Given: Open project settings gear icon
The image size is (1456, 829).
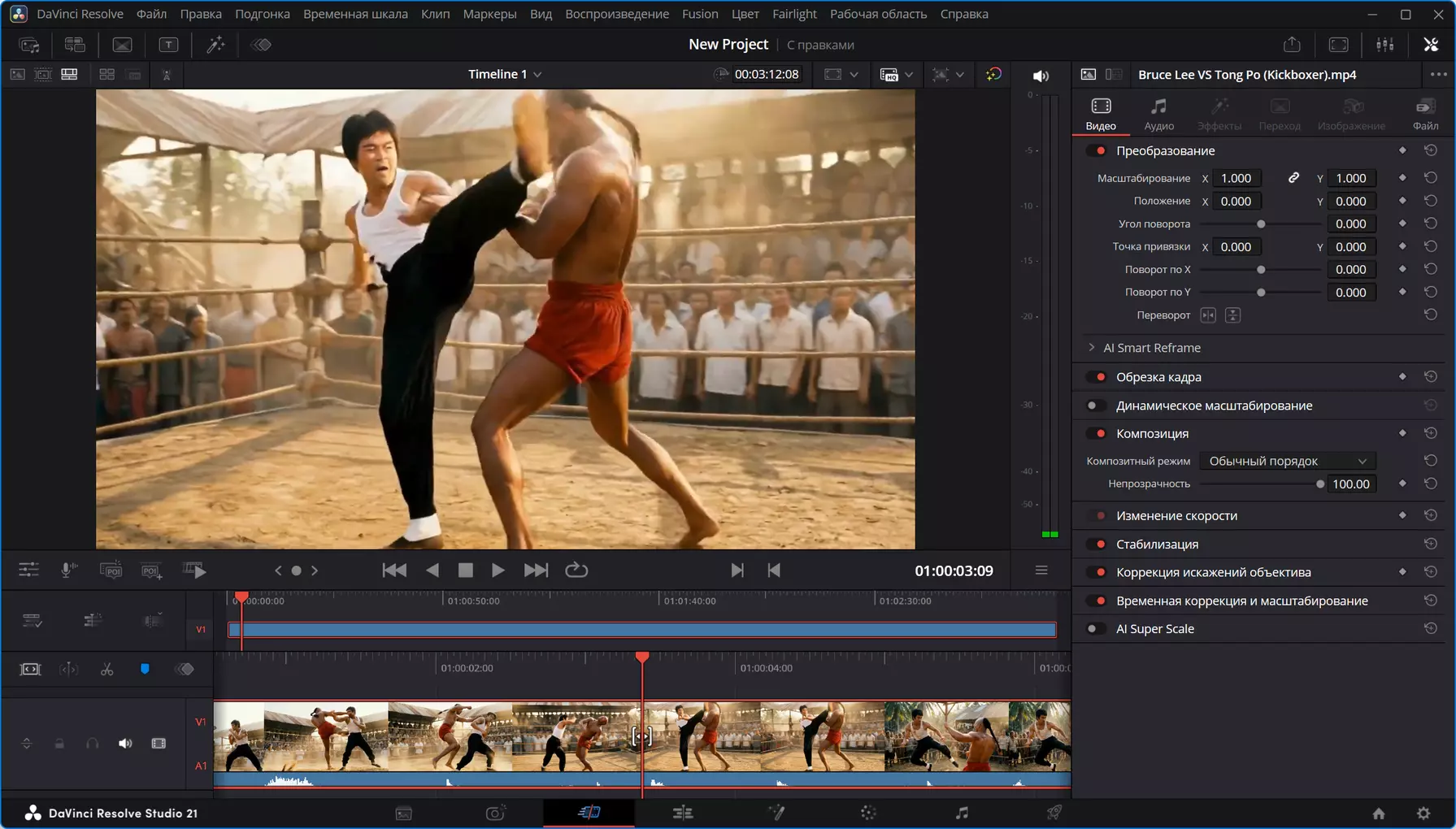Looking at the screenshot, I should 1423,813.
